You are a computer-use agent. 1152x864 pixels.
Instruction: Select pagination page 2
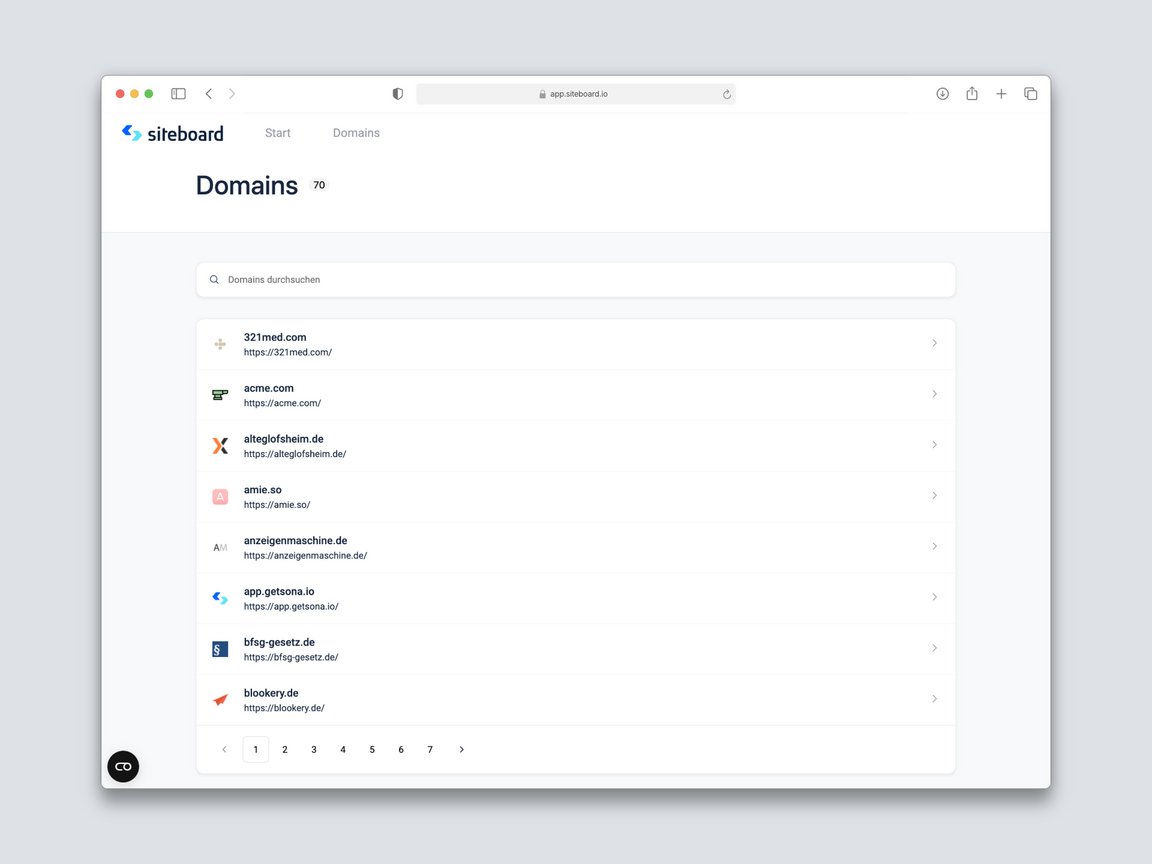pos(285,749)
